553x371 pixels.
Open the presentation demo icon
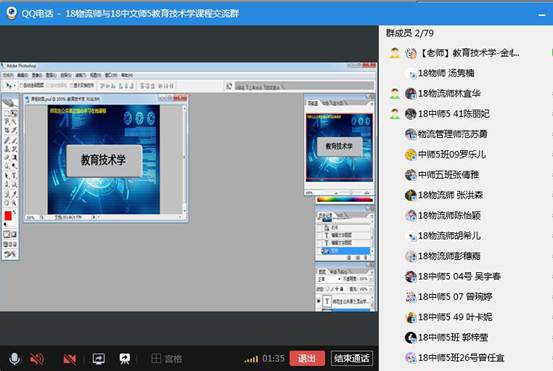[x=124, y=359]
